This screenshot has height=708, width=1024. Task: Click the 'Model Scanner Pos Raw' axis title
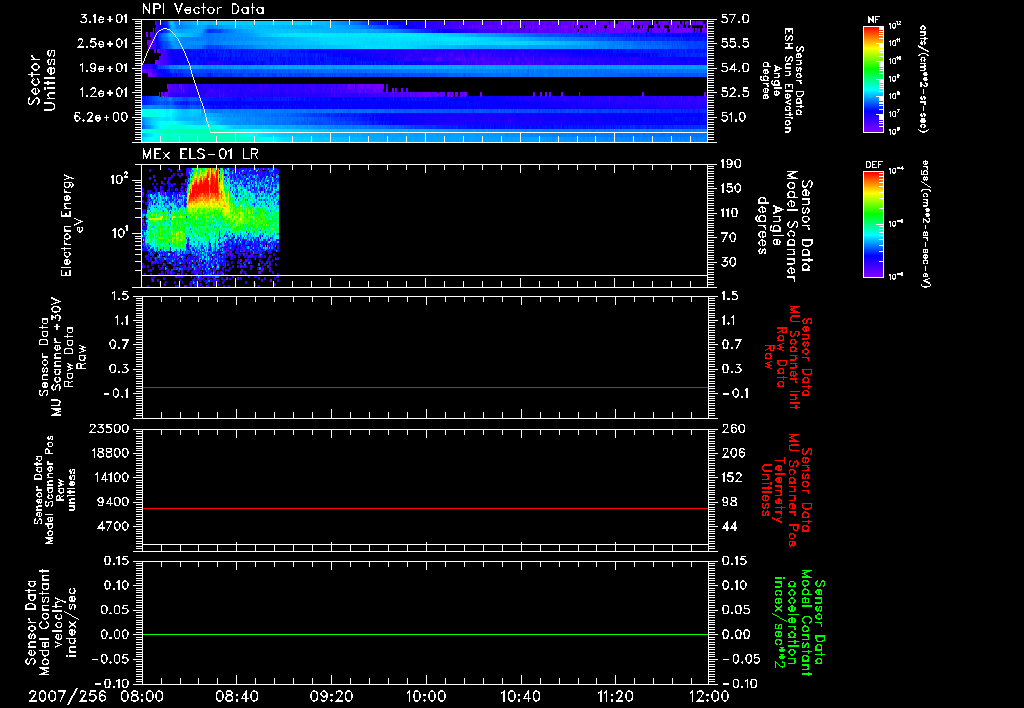coord(55,490)
